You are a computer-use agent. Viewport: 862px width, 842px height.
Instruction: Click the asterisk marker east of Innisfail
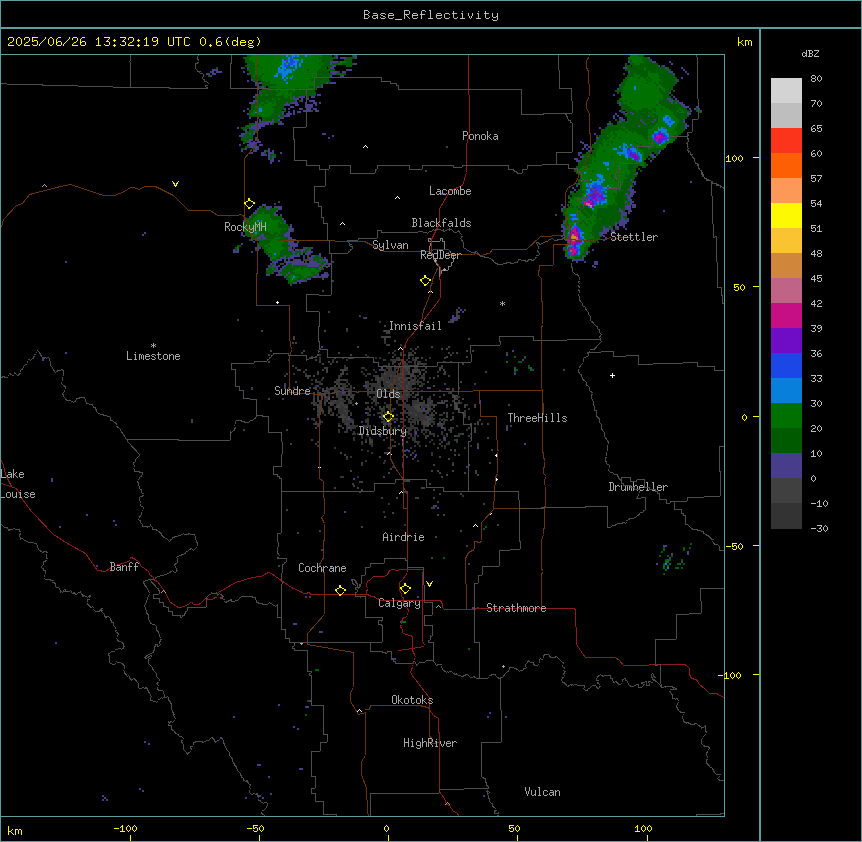502,303
